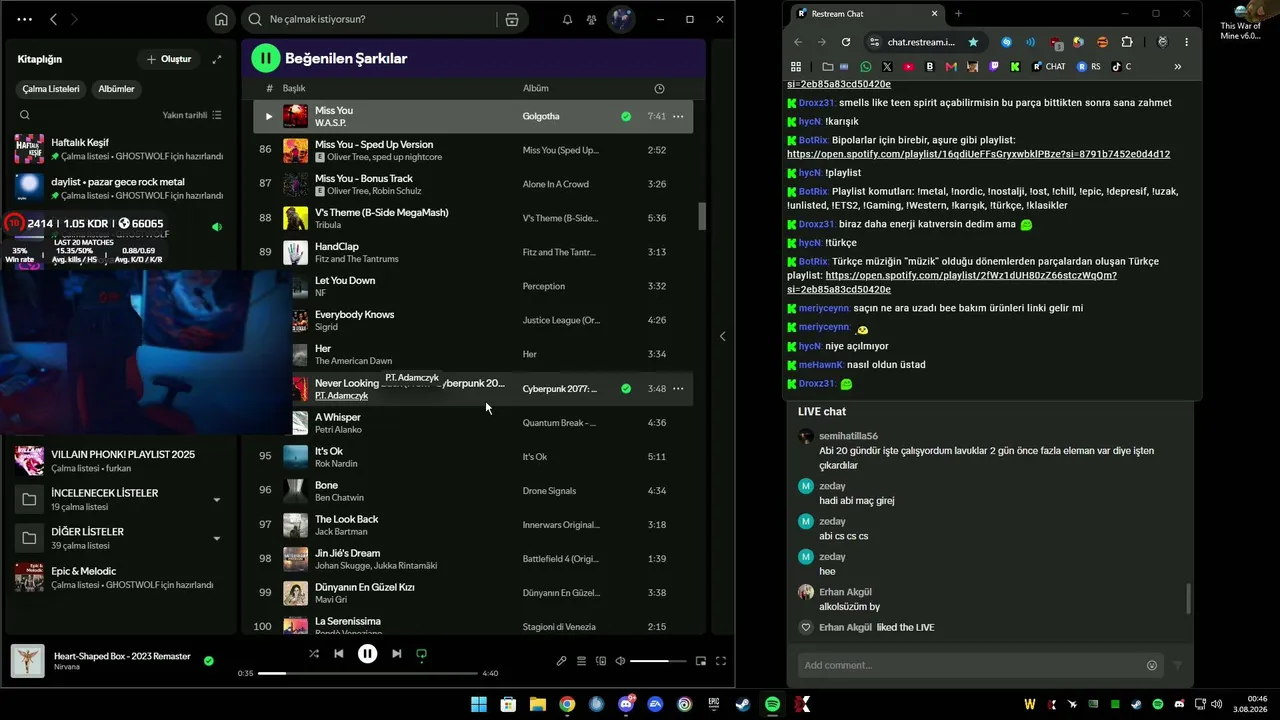Open the Spotify three-dot main menu
The height and width of the screenshot is (720, 1280).
(x=25, y=19)
